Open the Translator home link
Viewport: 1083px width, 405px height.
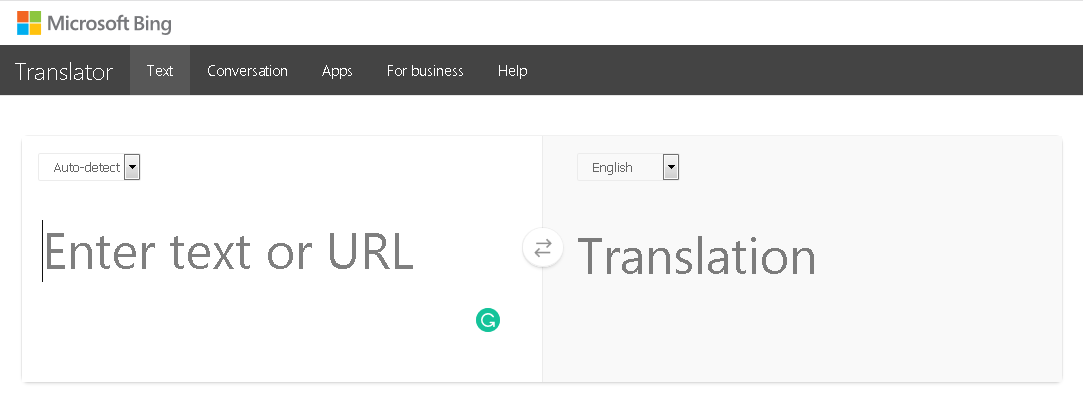[x=64, y=71]
